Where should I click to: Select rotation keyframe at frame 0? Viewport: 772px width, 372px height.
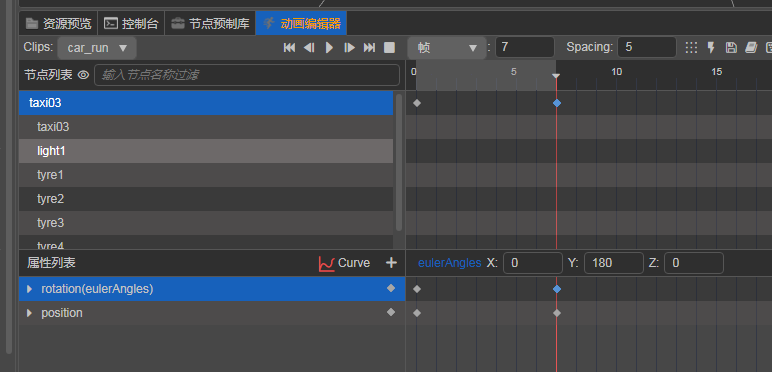tap(417, 289)
